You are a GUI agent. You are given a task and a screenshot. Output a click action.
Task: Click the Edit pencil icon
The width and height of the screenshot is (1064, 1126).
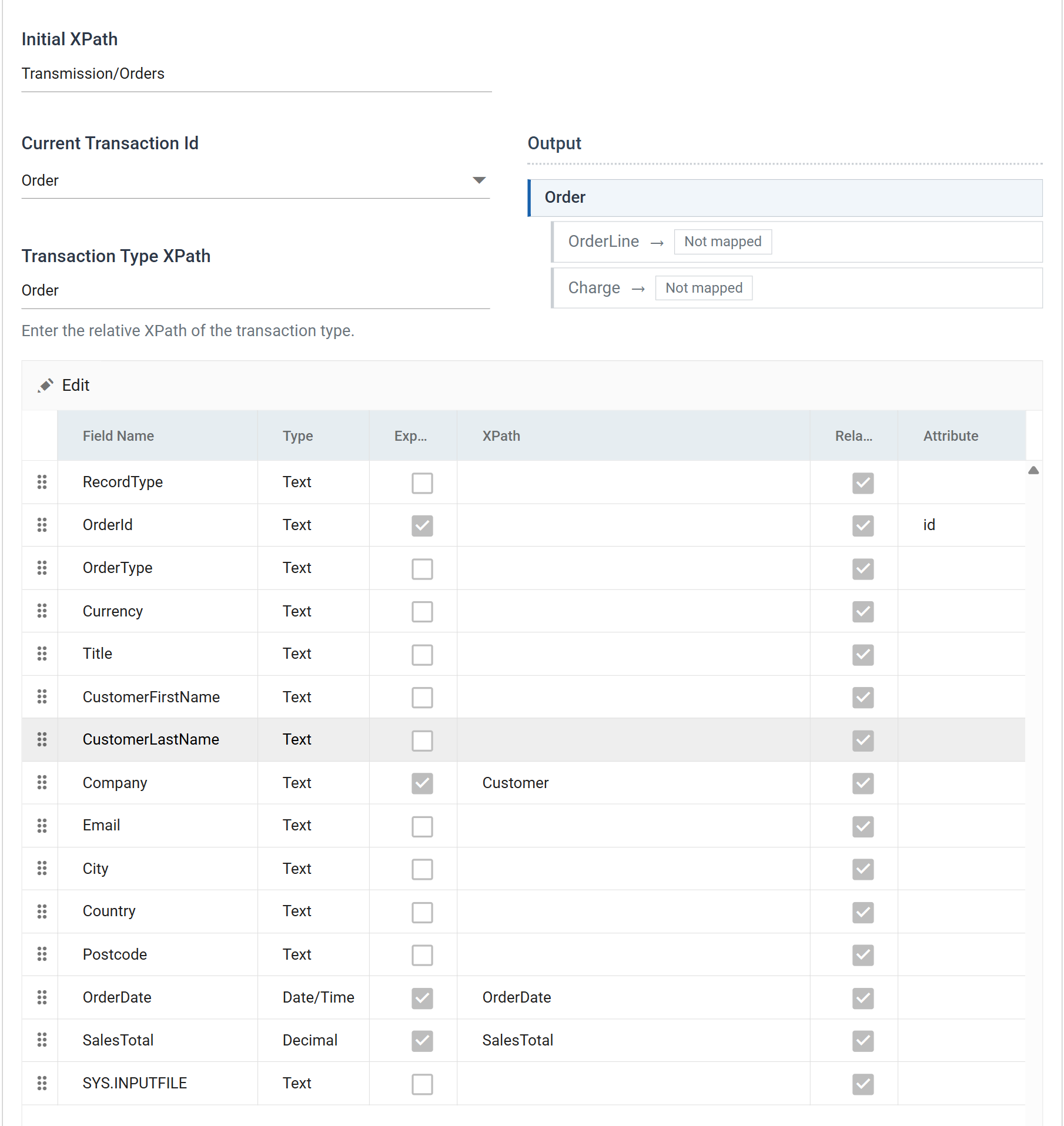[x=45, y=386]
